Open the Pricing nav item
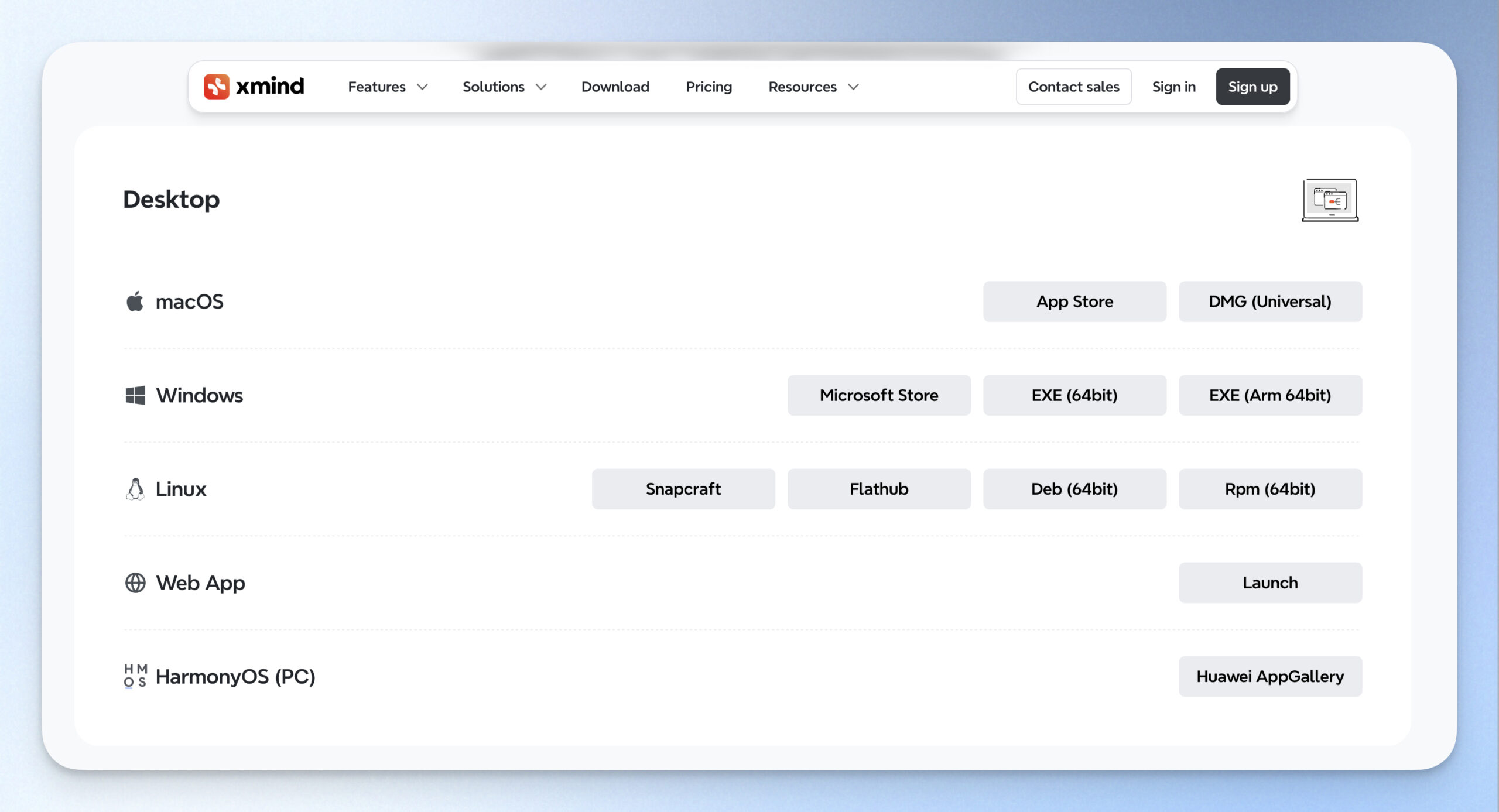This screenshot has height=812, width=1499. pos(709,87)
